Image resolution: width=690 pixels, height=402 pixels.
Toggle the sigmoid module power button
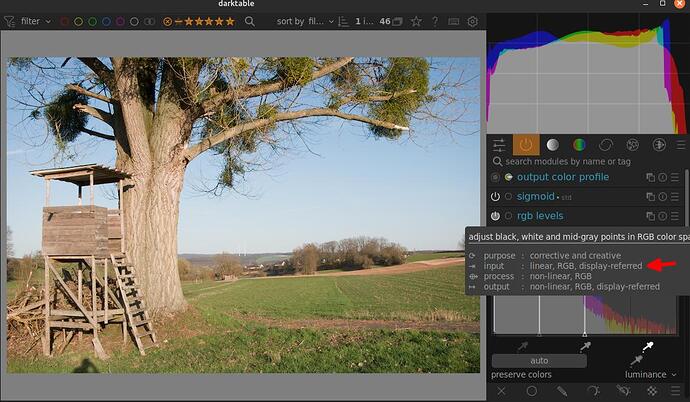click(495, 197)
